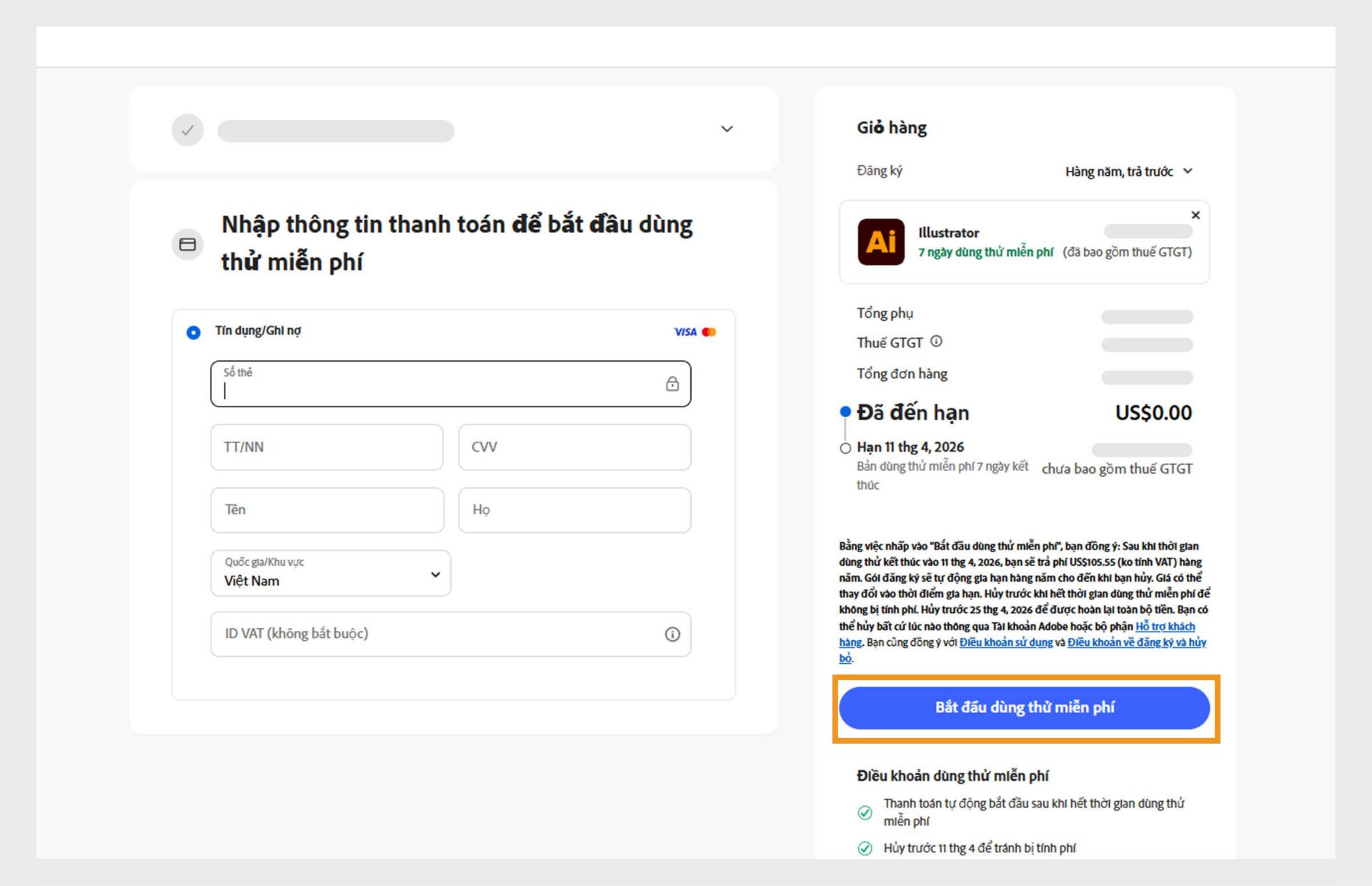
Task: Remove Illustrator from cart with X icon
Action: click(1195, 215)
